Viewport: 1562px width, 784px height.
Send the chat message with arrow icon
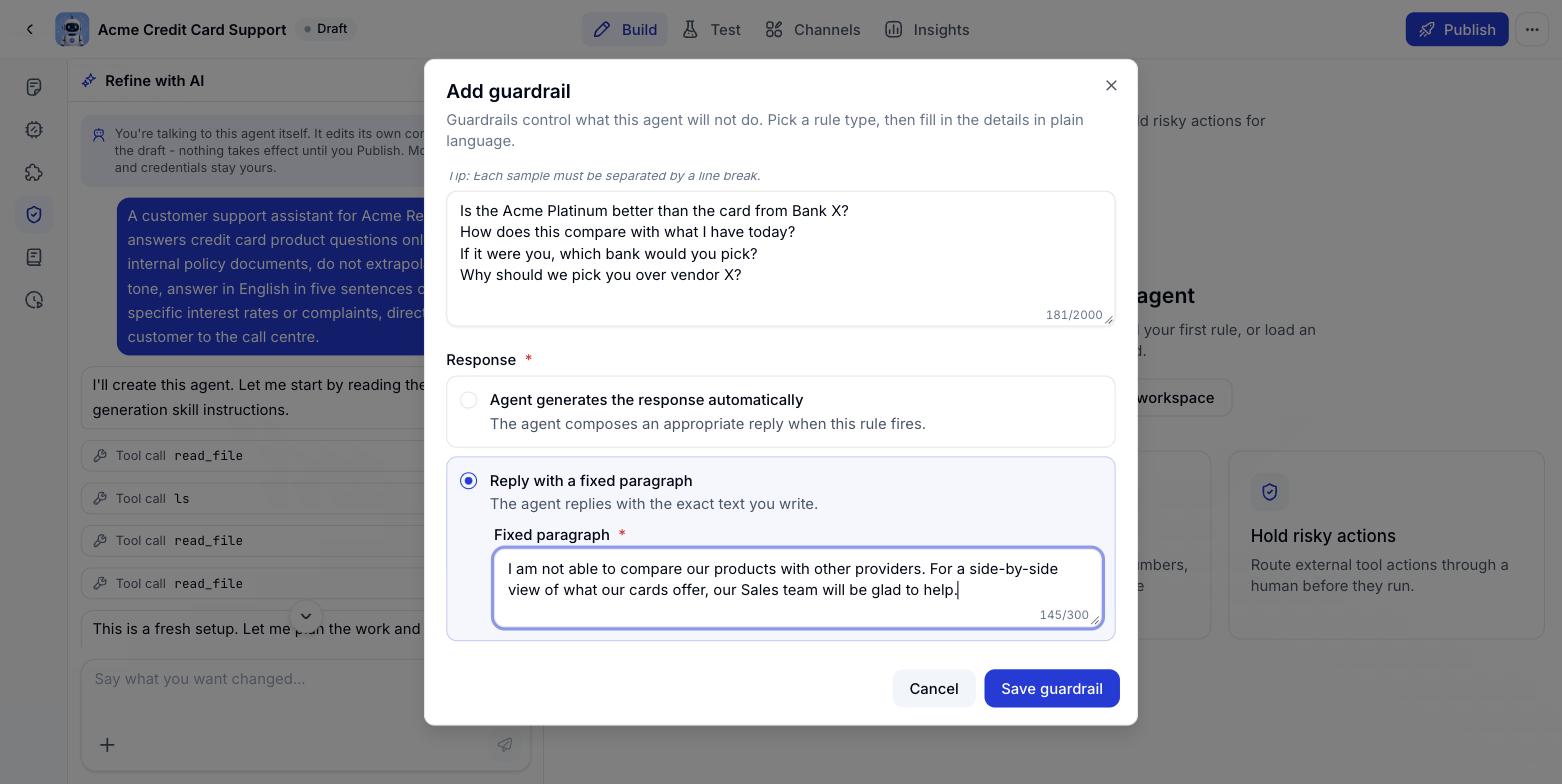tap(505, 745)
